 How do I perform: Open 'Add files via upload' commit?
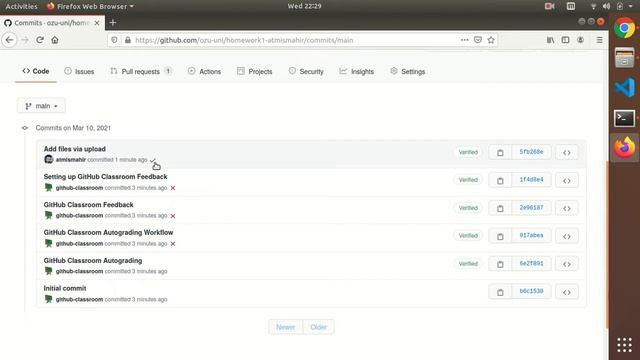(75, 149)
